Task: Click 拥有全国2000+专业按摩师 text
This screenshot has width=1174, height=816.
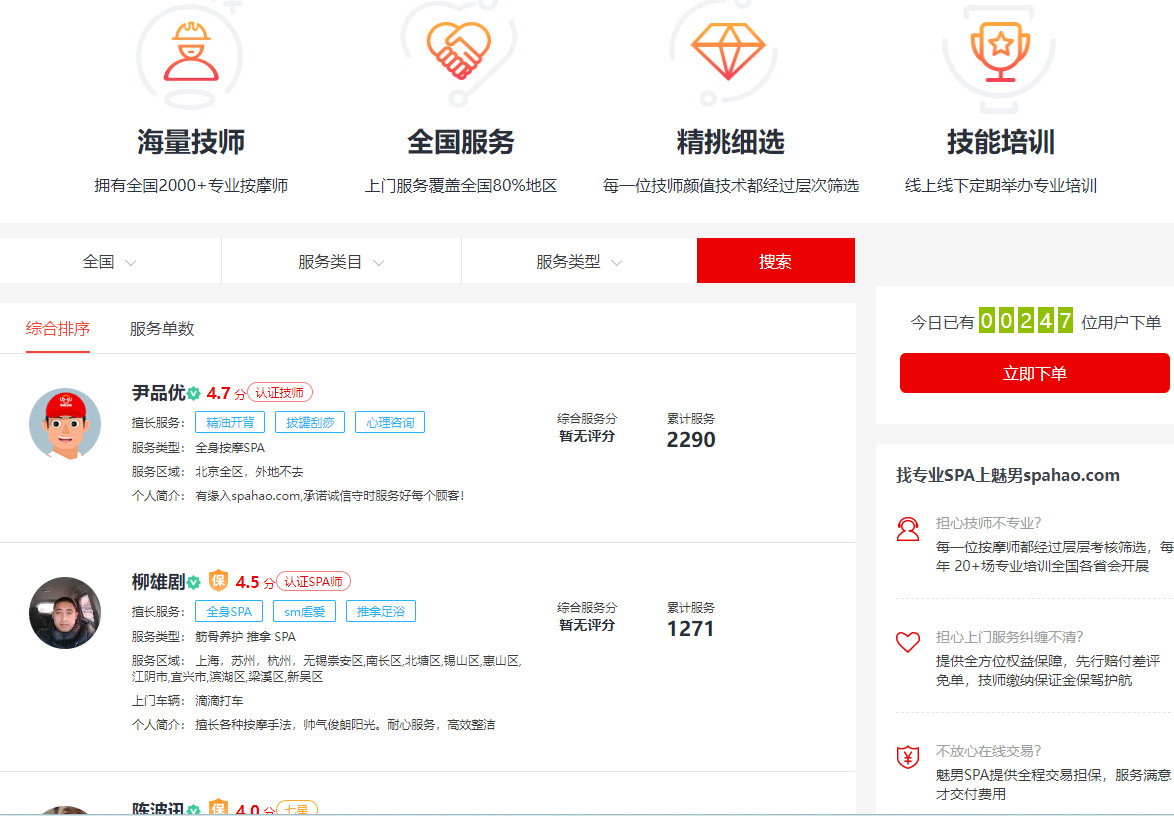Action: pyautogui.click(x=191, y=185)
